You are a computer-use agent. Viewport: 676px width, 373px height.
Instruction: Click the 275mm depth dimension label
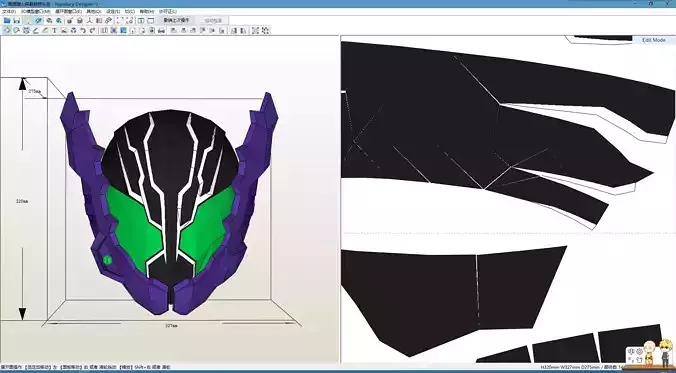click(x=34, y=91)
